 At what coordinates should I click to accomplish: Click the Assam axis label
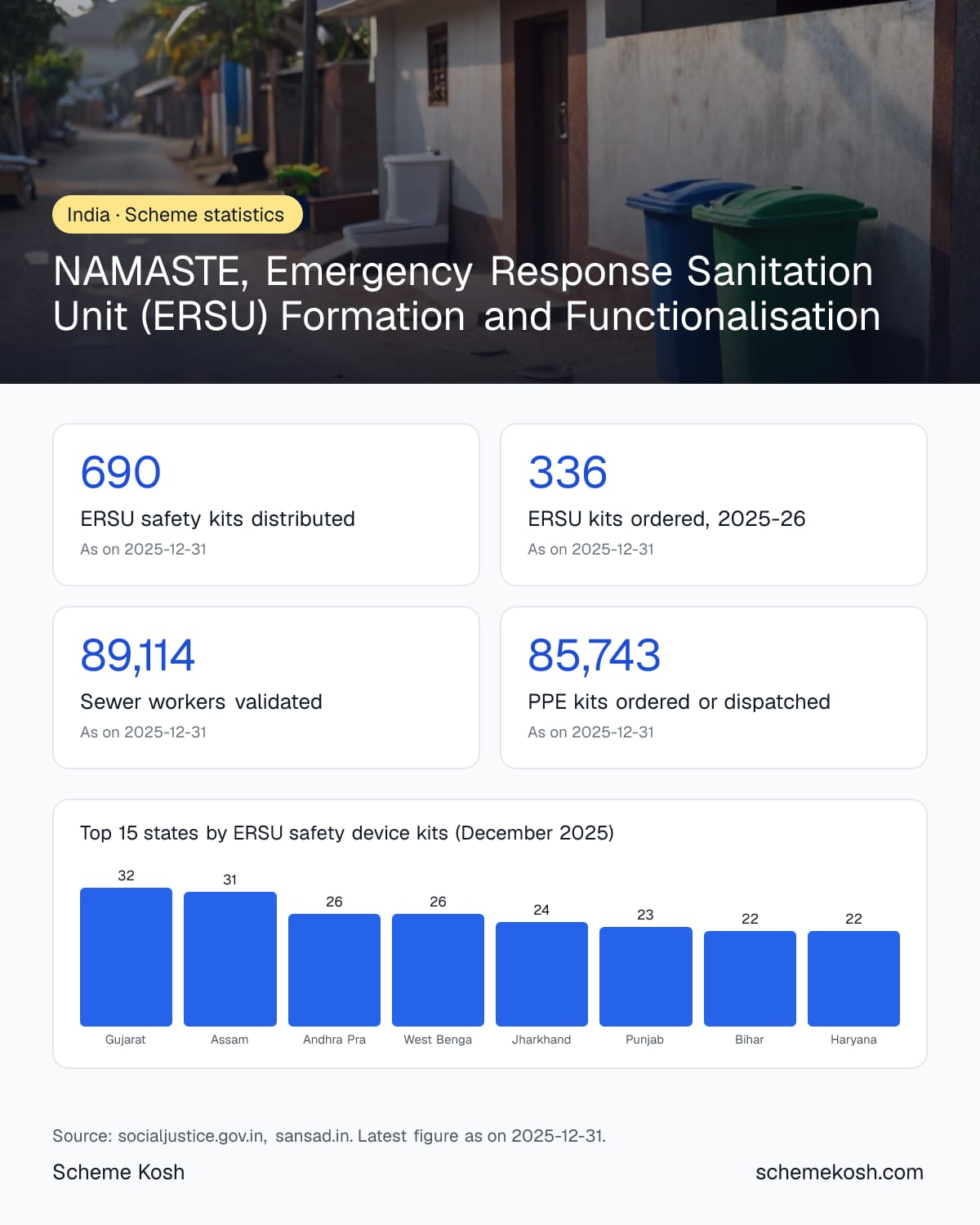(229, 1040)
